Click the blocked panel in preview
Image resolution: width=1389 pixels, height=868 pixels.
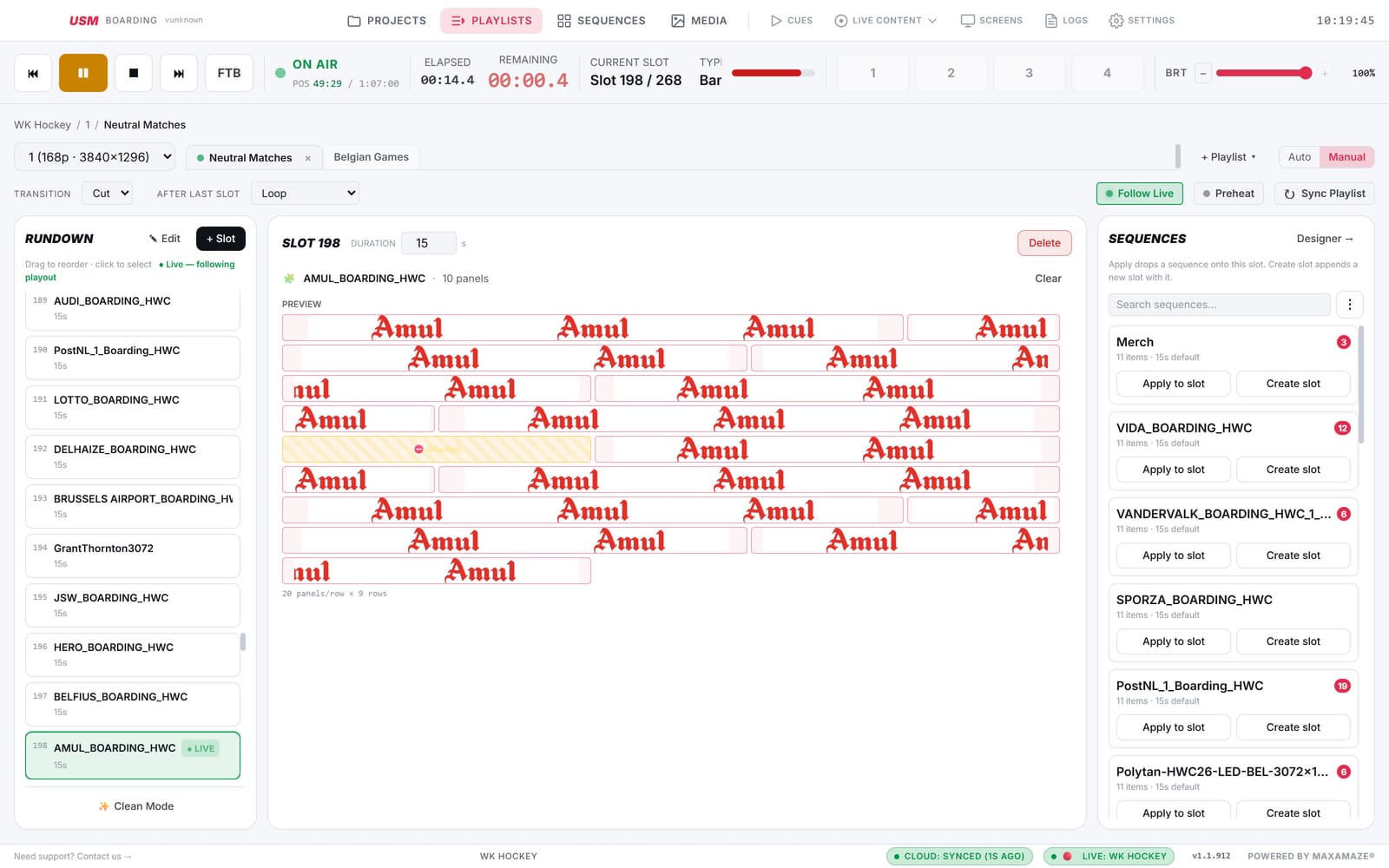437,449
